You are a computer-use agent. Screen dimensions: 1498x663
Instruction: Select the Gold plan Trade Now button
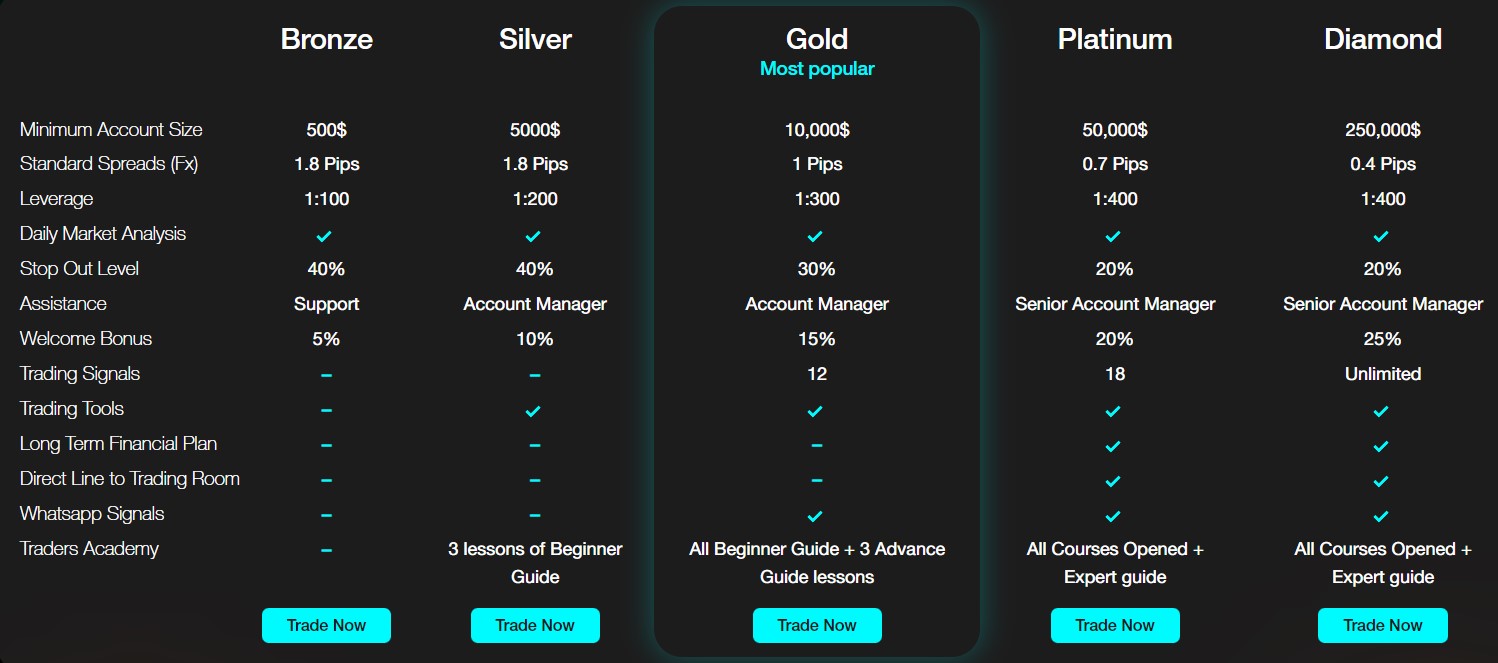817,625
